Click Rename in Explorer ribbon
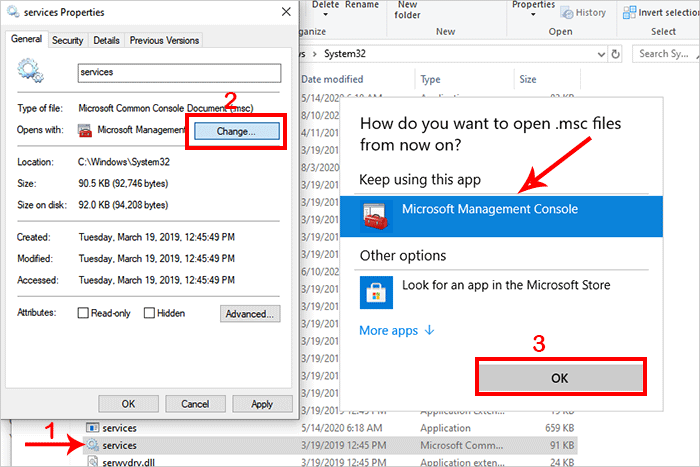This screenshot has width=700, height=467. pyautogui.click(x=362, y=4)
